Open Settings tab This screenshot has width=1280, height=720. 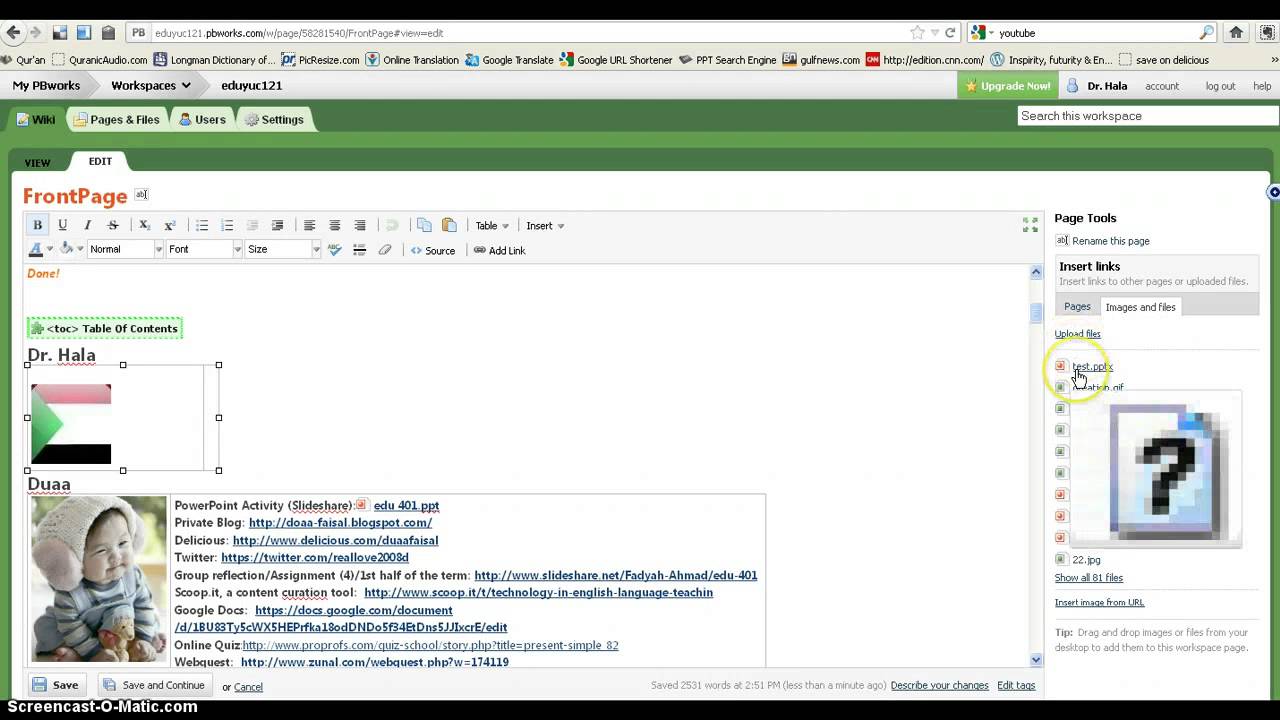point(274,119)
